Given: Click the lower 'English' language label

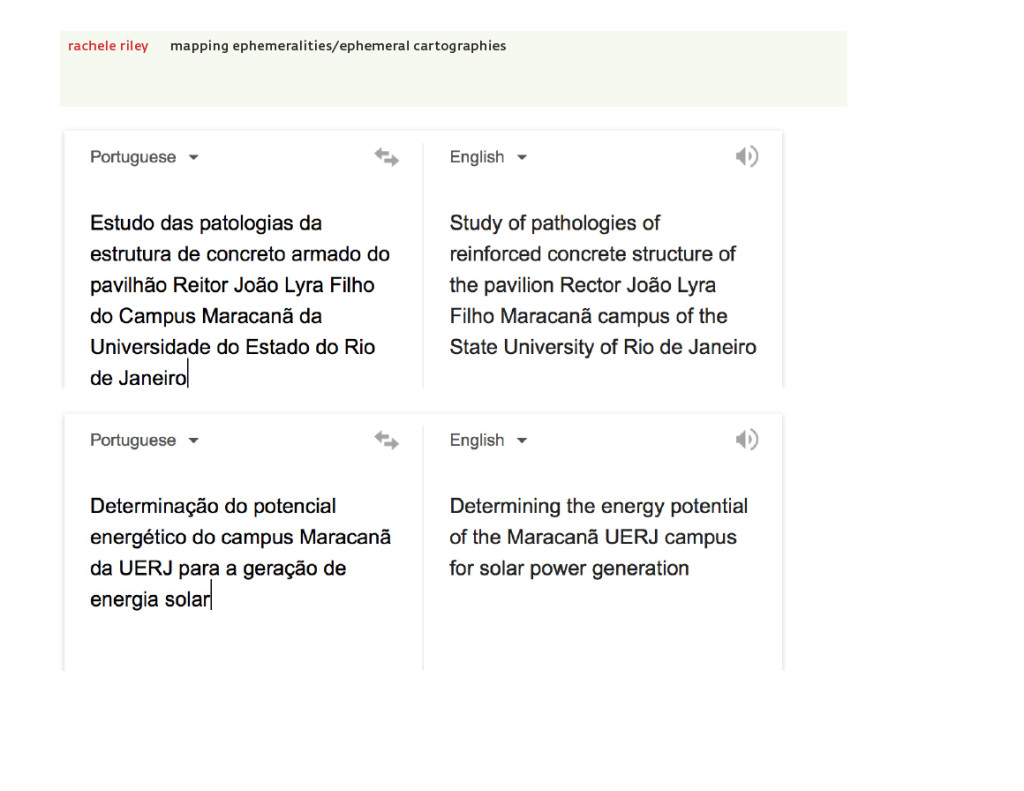Looking at the screenshot, I should 477,440.
